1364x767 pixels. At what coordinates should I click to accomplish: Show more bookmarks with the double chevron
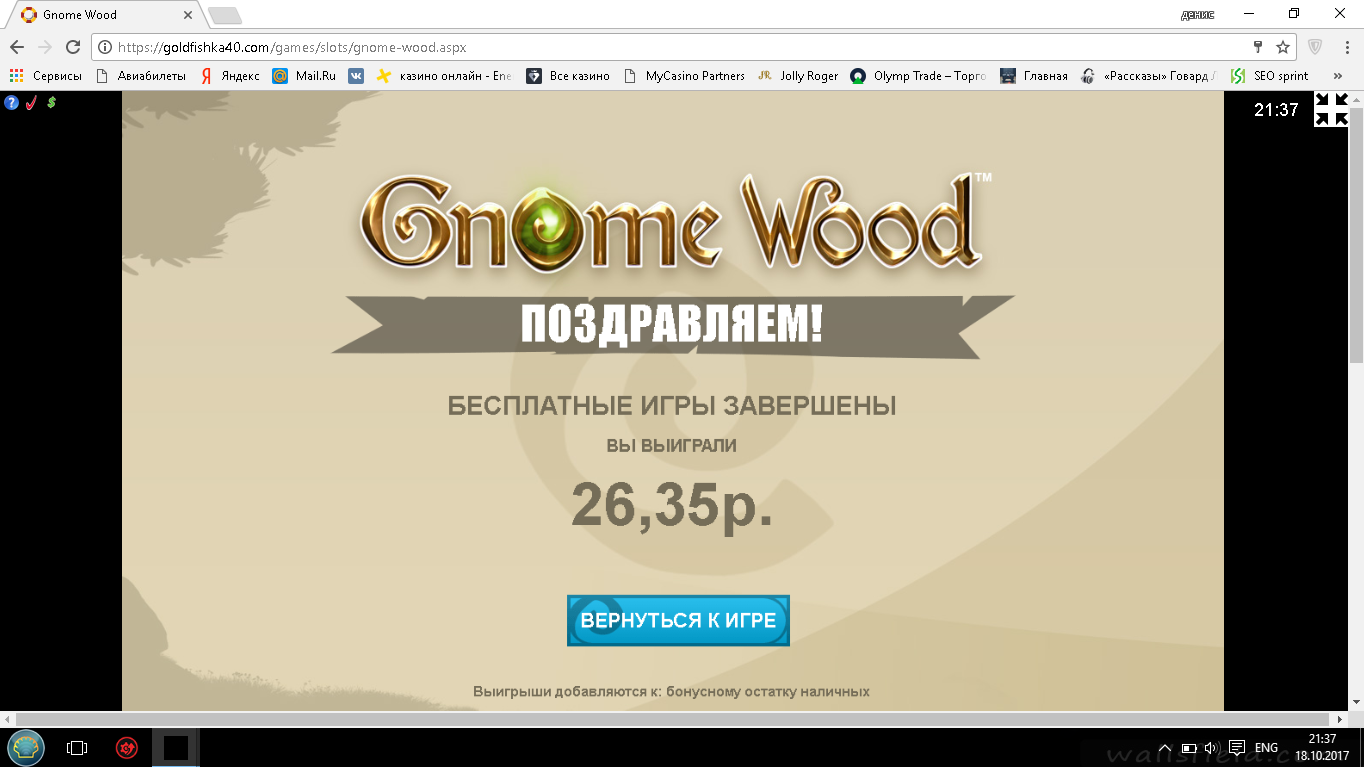coord(1338,76)
